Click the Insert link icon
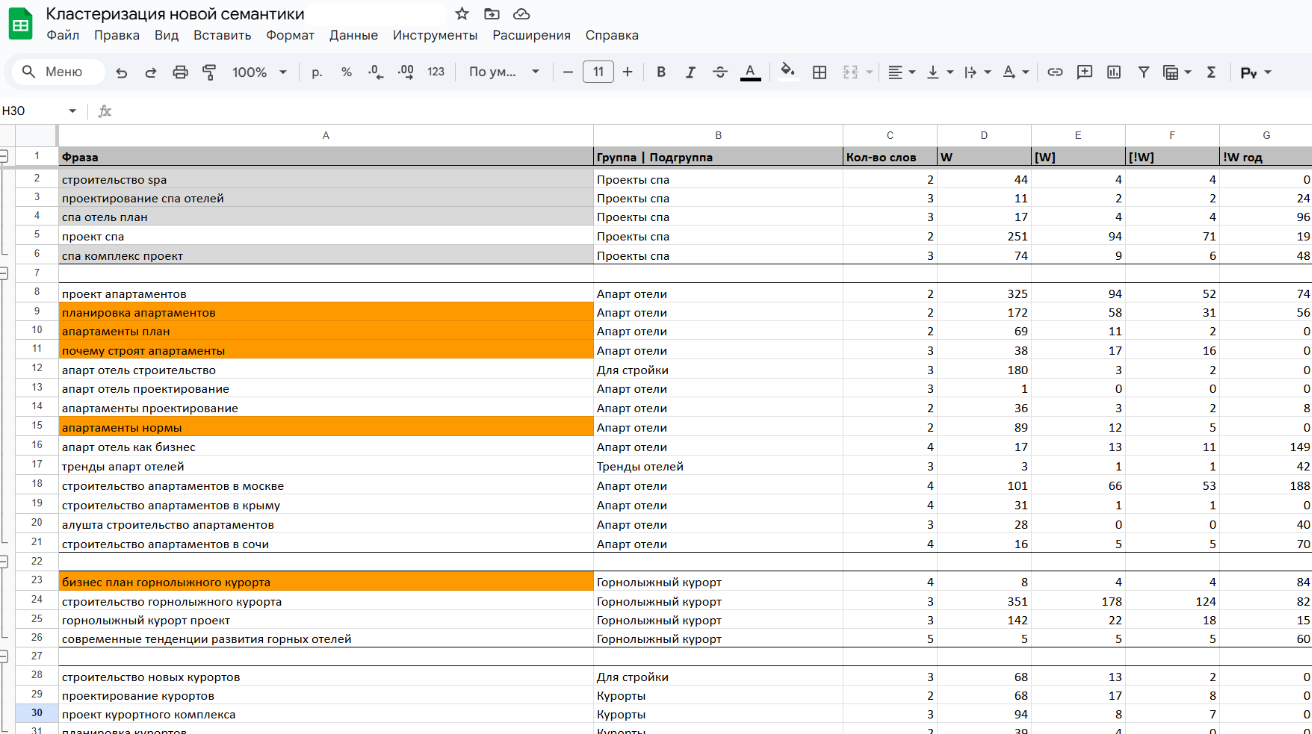The height and width of the screenshot is (734, 1312). pyautogui.click(x=1055, y=72)
